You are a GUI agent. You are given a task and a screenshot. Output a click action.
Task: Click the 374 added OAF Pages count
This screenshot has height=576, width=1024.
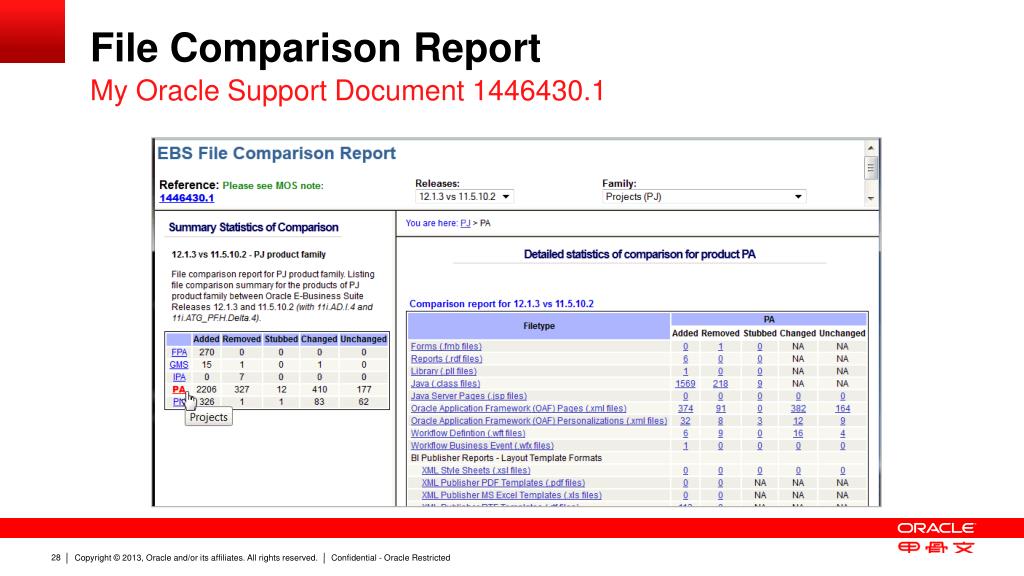tap(685, 408)
